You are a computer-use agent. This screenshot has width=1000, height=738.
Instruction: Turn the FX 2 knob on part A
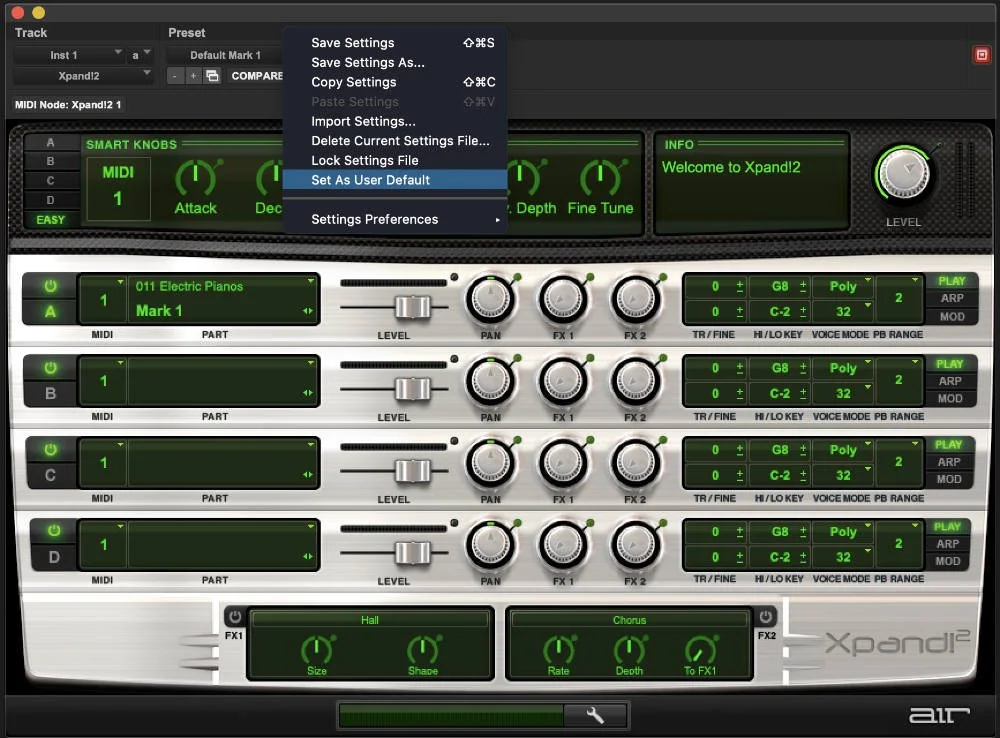coord(635,300)
